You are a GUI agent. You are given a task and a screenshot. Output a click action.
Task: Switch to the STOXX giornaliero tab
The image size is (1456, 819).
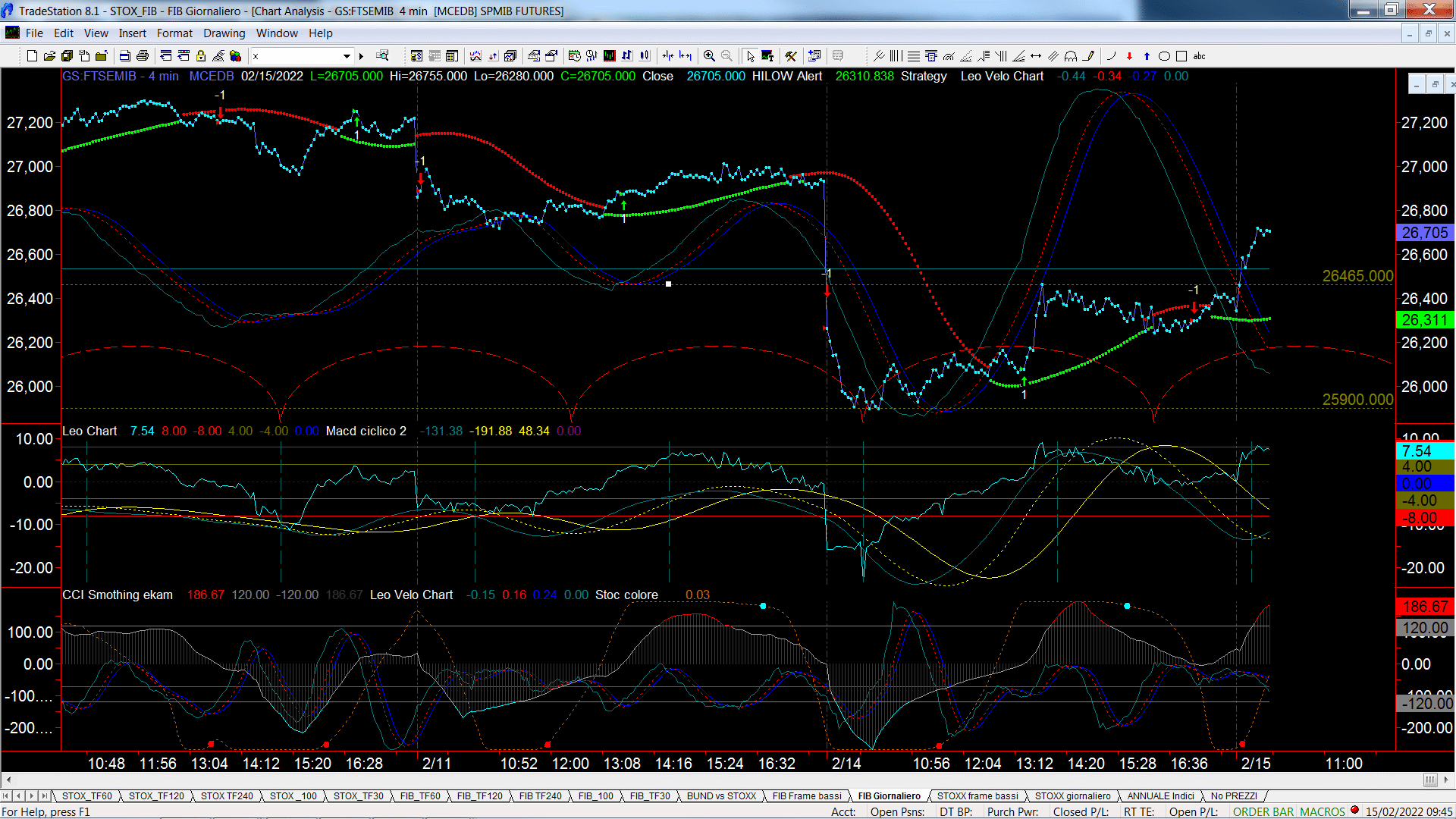click(x=1072, y=795)
